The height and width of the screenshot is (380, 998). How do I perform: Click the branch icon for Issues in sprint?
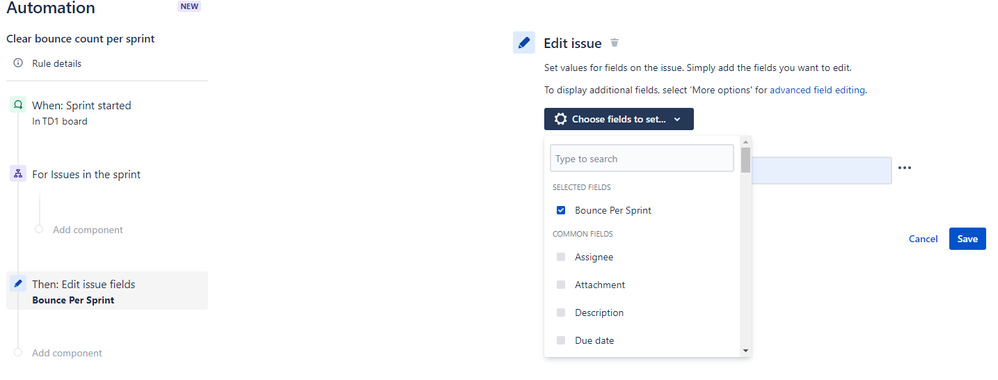tap(18, 174)
